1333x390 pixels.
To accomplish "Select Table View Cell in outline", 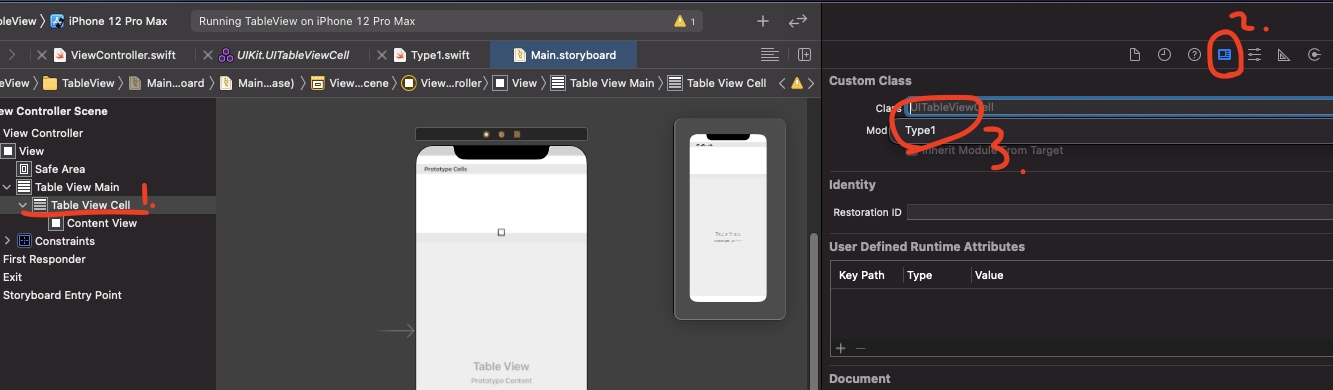I will coord(82,205).
